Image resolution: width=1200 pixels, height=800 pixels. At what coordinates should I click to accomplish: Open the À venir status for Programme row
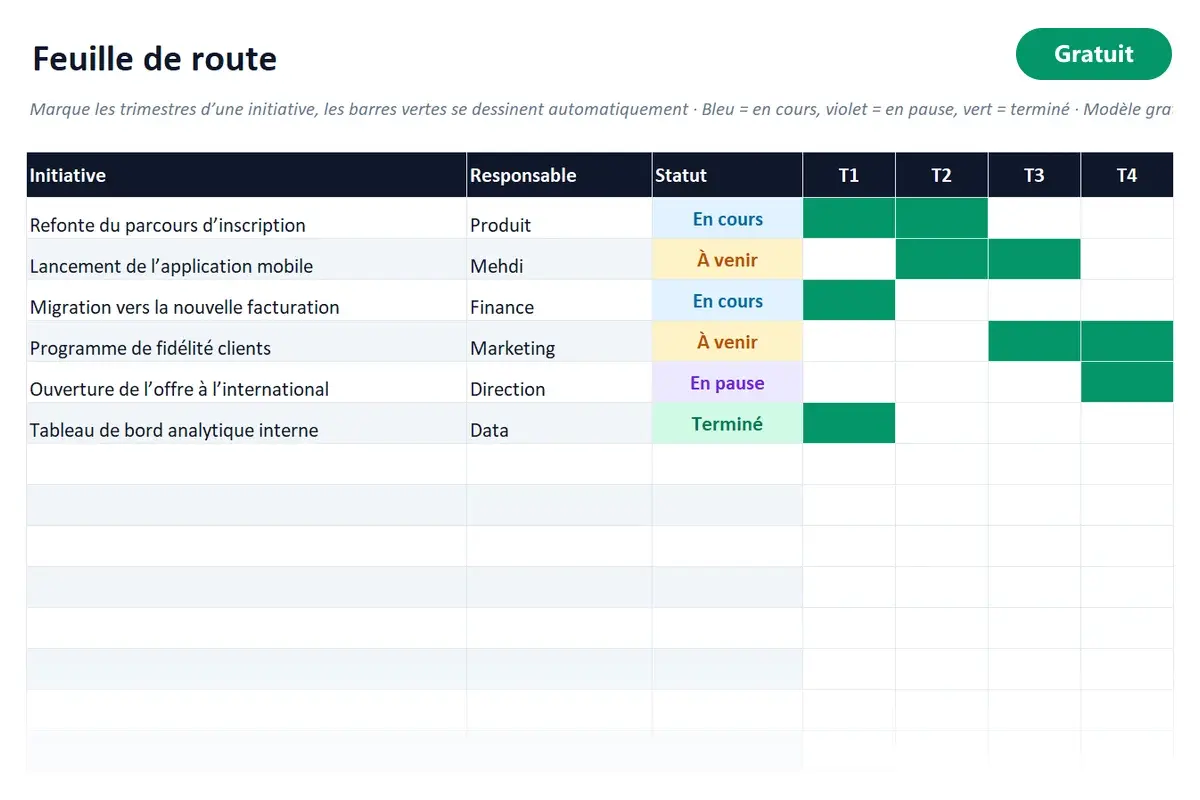point(727,341)
